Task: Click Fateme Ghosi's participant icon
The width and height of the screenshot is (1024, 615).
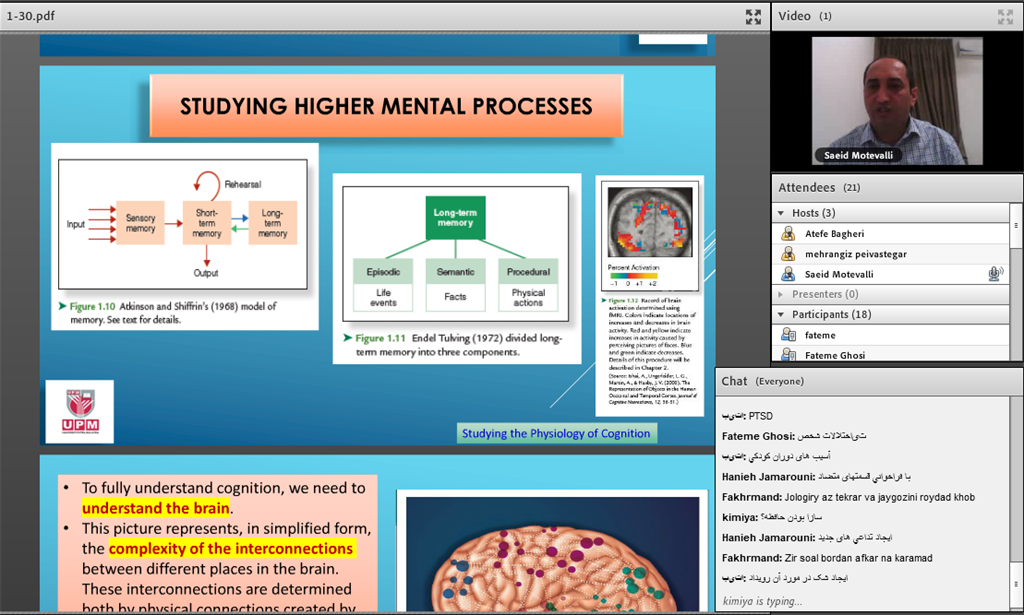Action: pyautogui.click(x=788, y=355)
